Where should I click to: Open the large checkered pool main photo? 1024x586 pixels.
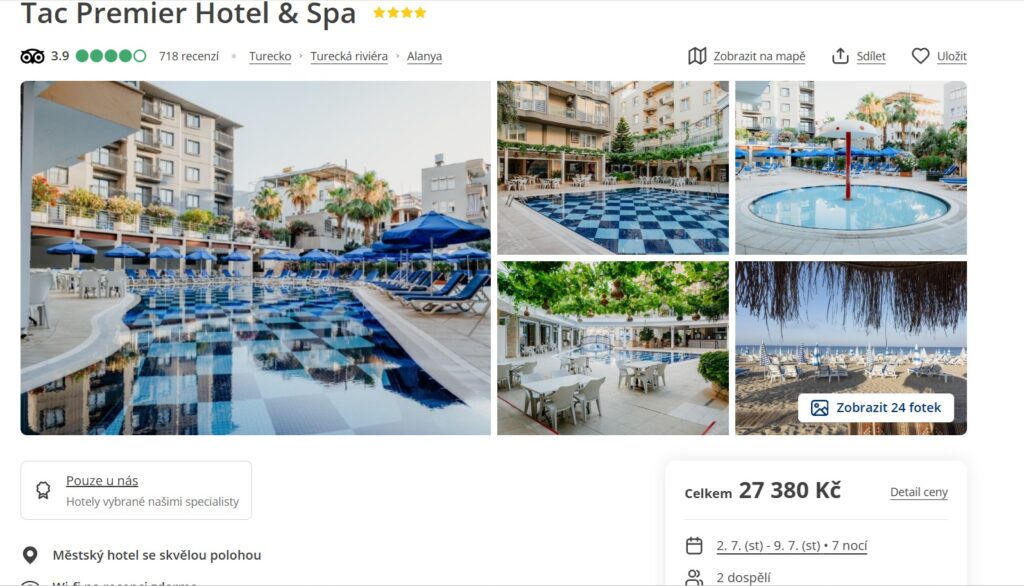[255, 258]
